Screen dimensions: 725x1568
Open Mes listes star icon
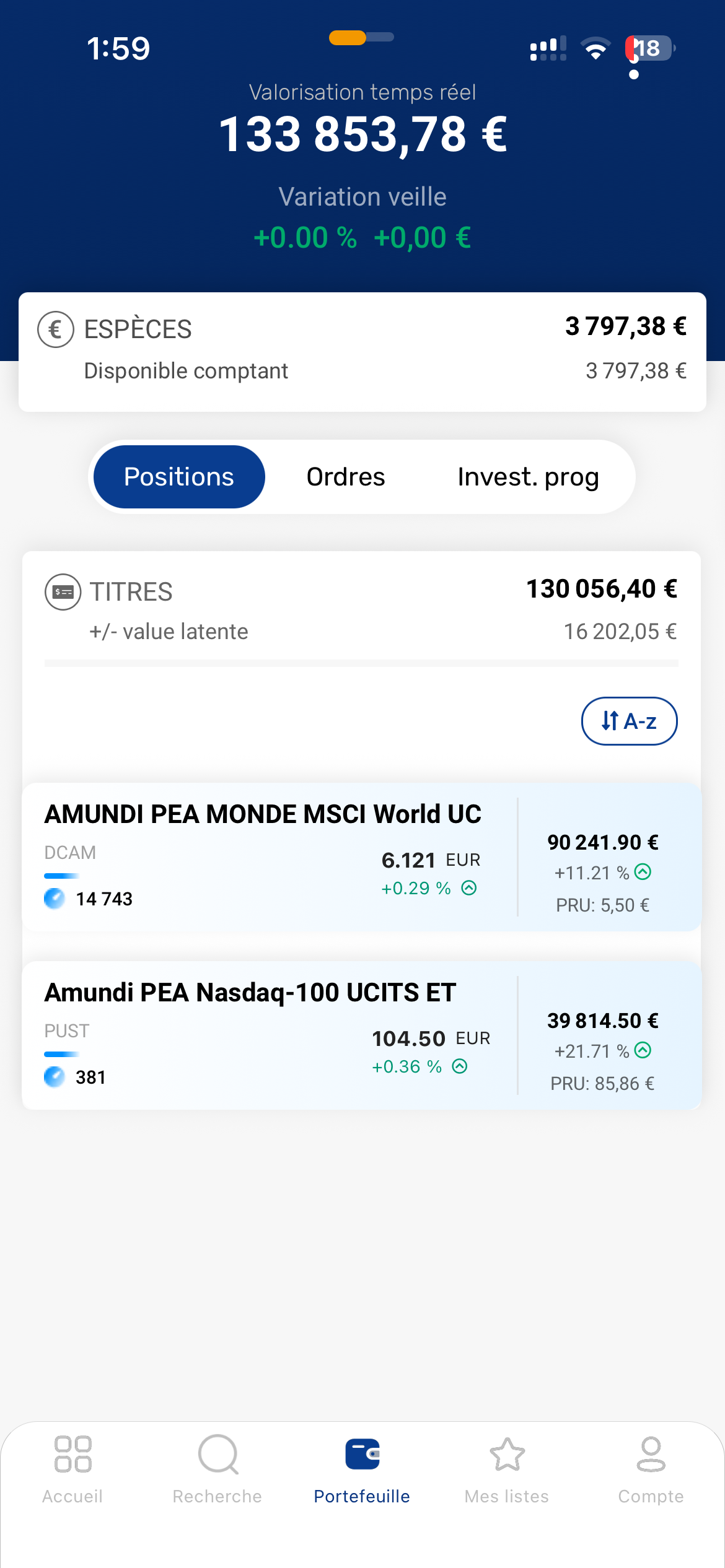pos(507,1454)
